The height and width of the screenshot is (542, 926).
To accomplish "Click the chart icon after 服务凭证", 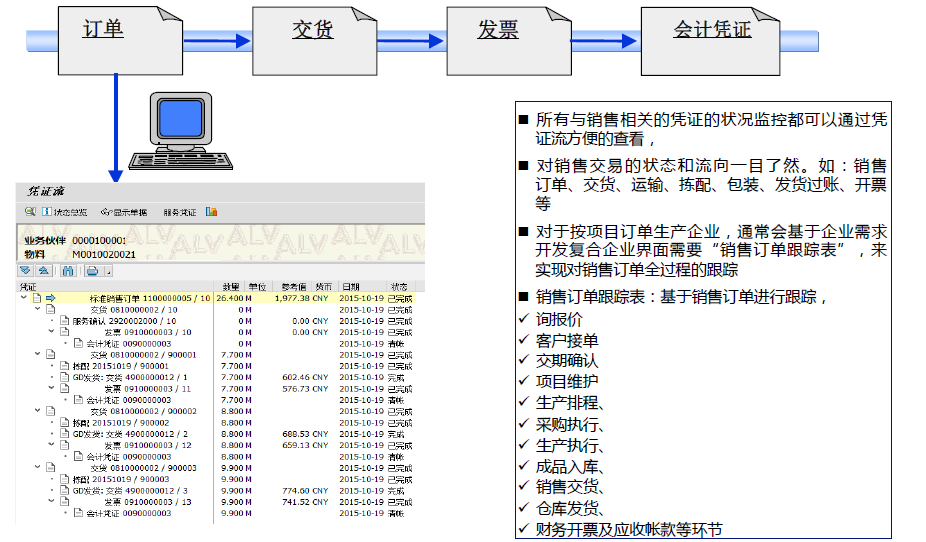I will [x=212, y=212].
